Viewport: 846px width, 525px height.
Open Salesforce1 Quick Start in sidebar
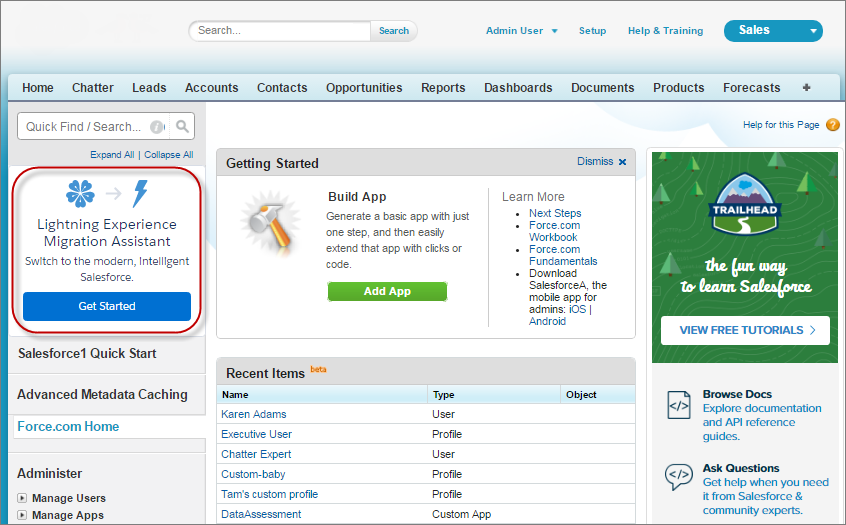point(87,353)
